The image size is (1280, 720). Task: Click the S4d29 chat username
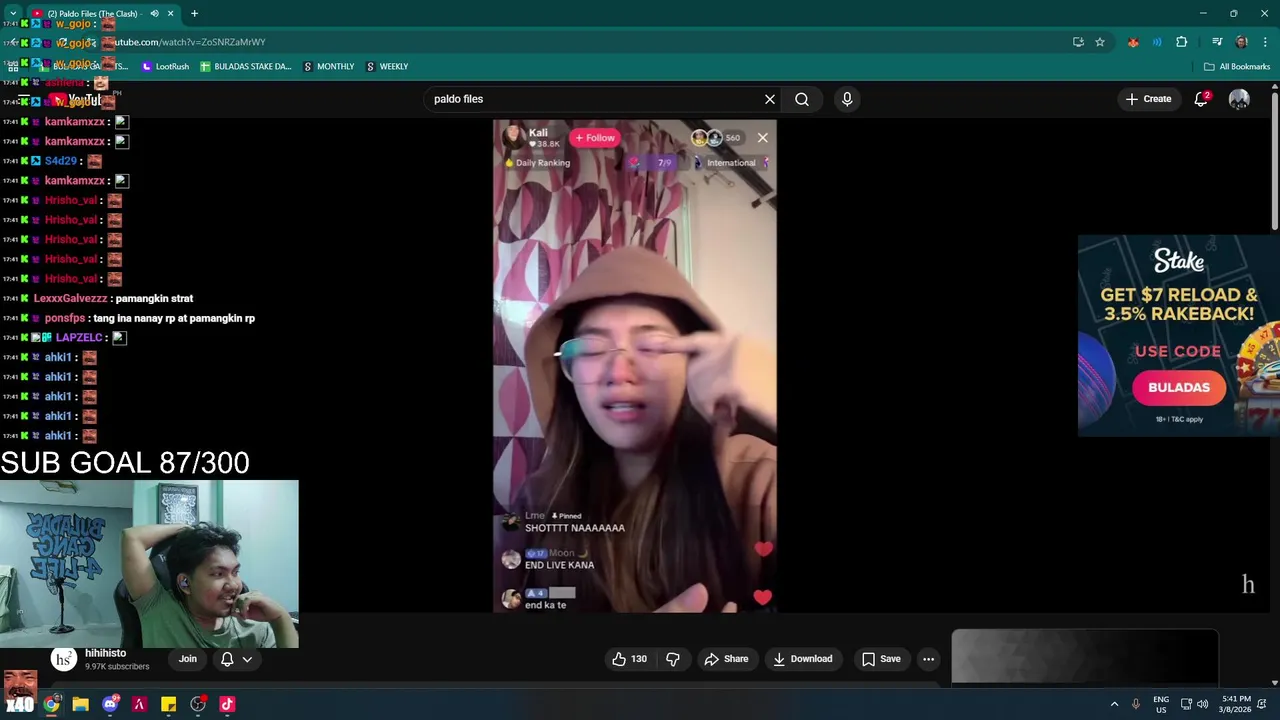(60, 161)
